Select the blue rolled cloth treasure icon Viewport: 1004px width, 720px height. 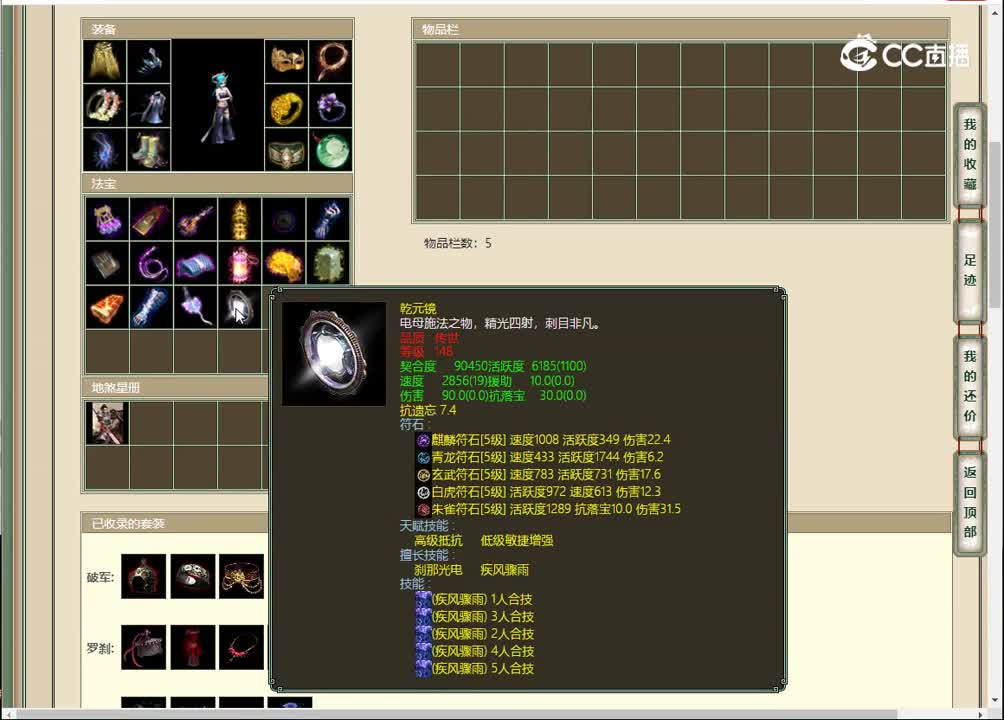click(195, 263)
